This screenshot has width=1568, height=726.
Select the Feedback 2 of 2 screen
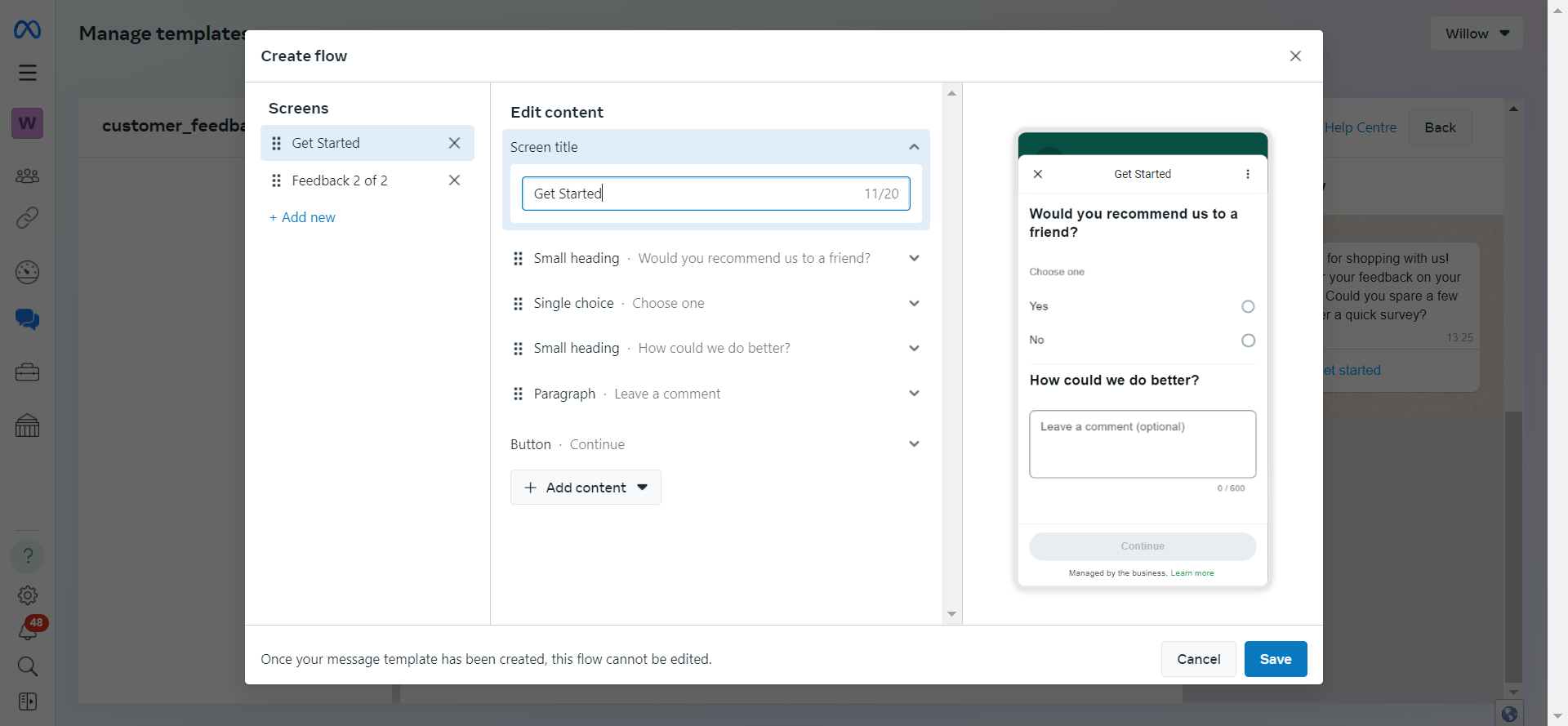tap(367, 180)
